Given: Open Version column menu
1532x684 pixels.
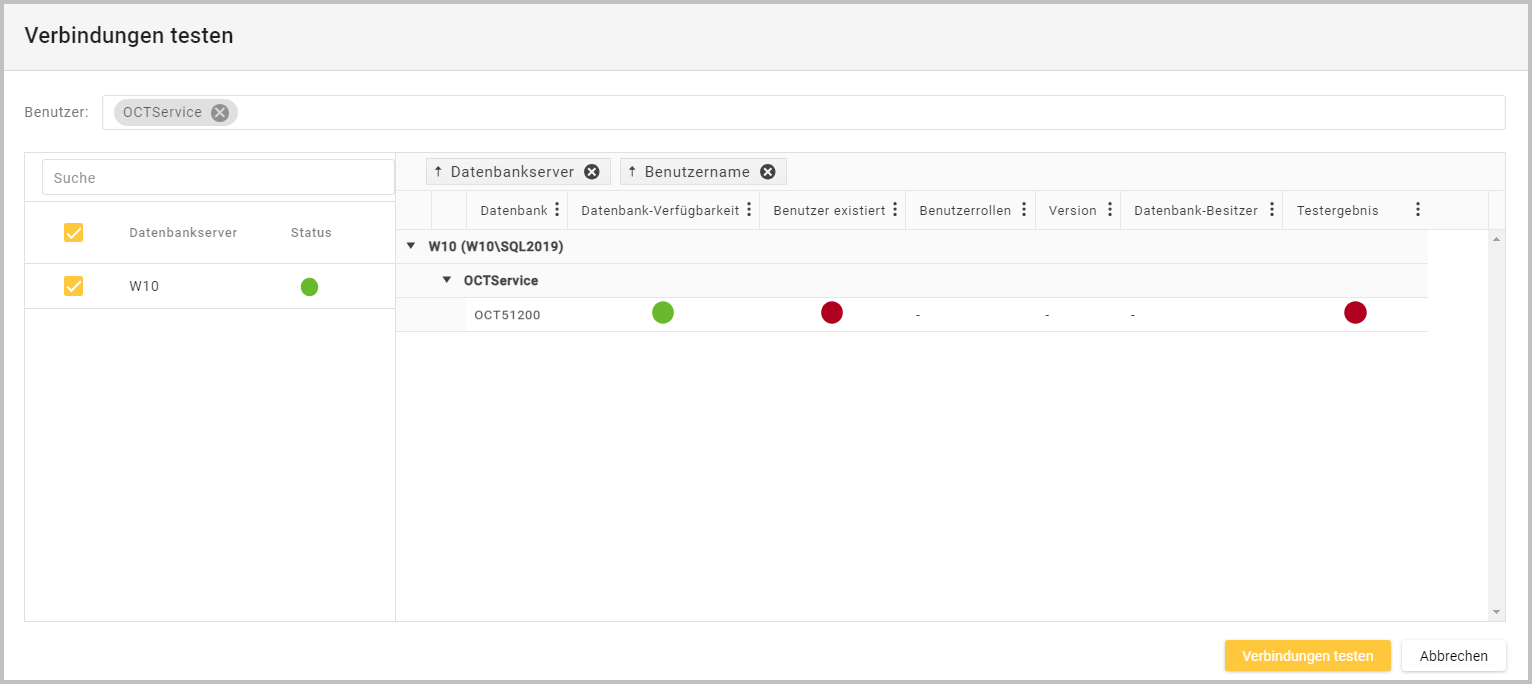Looking at the screenshot, I should point(1110,210).
